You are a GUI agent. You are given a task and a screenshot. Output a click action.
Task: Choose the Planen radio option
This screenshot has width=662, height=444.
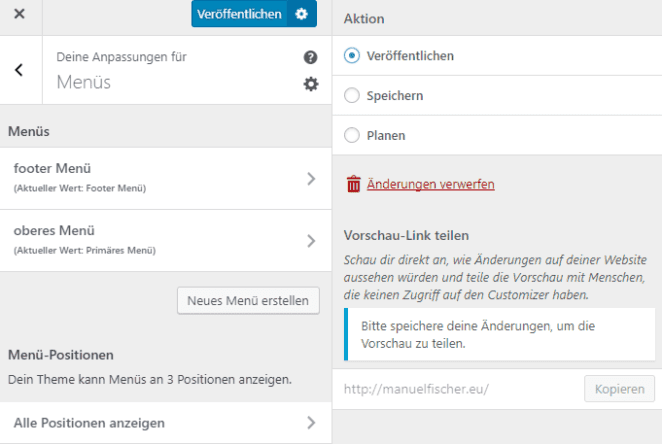351,135
